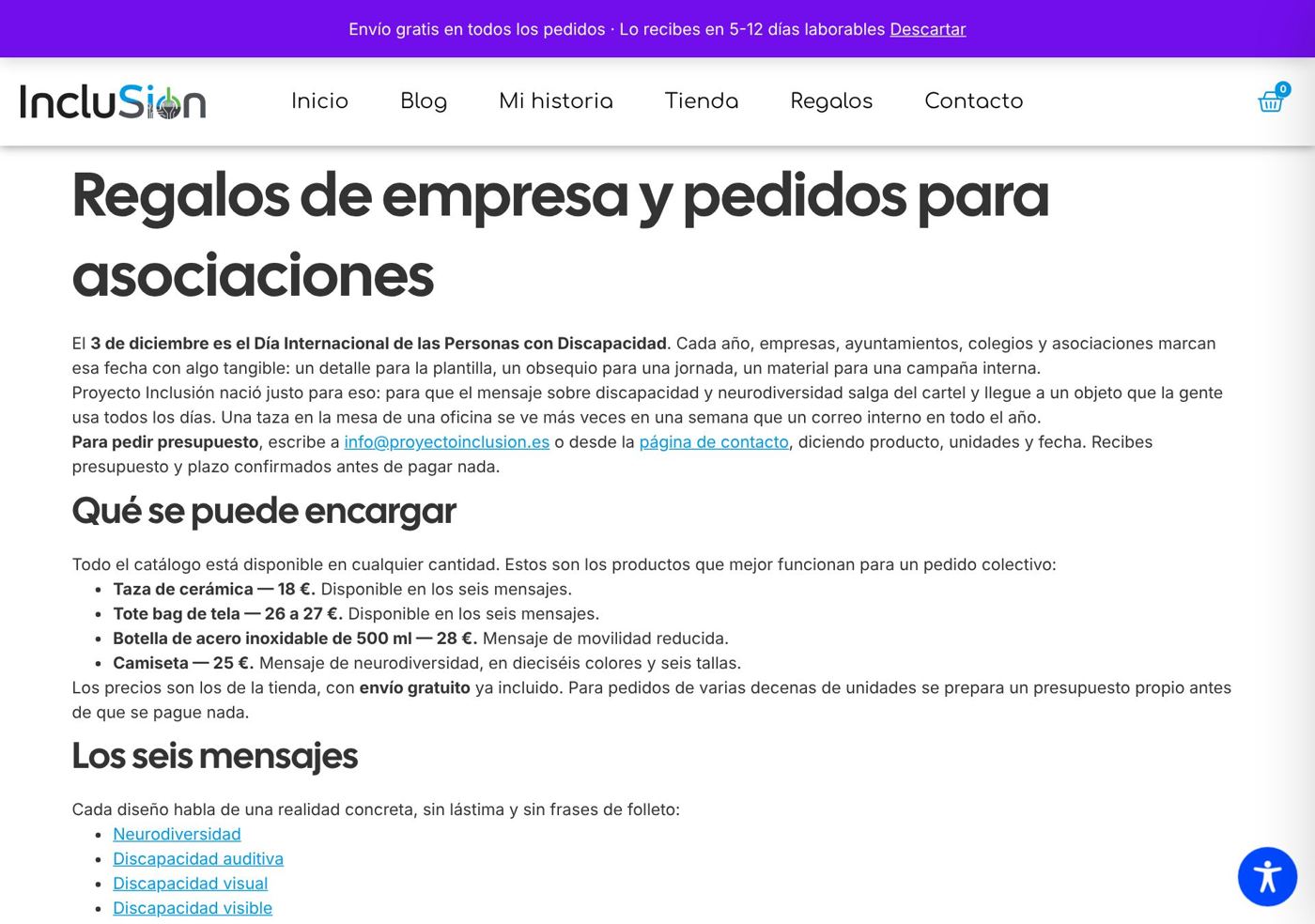Navigate to the Blog page
Viewport: 1315px width, 924px height.
pos(424,101)
